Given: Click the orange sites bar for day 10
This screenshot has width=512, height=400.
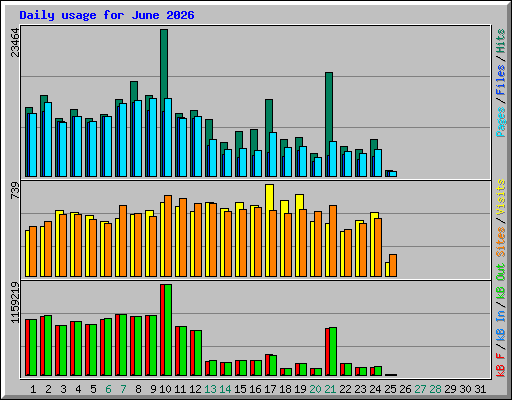Looking at the screenshot, I should 168,236.
